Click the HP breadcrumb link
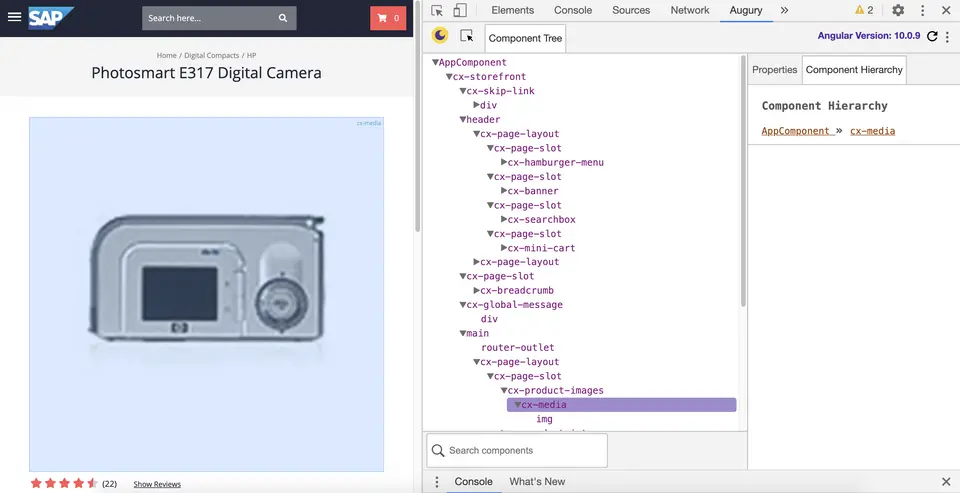The width and height of the screenshot is (960, 493). pyautogui.click(x=252, y=55)
